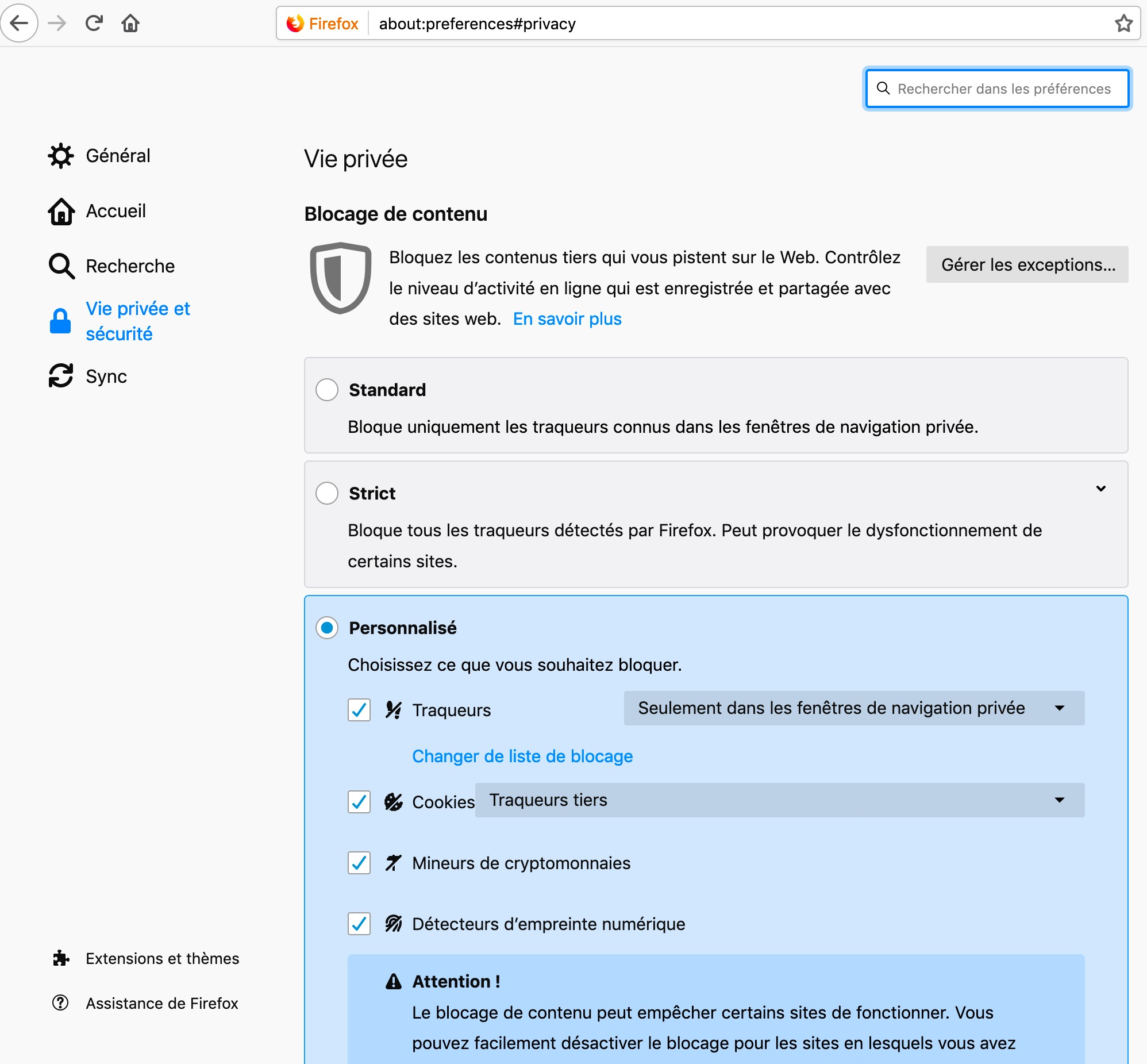This screenshot has height=1064, width=1147.
Task: Switch to the Accueil preferences category
Action: click(115, 212)
